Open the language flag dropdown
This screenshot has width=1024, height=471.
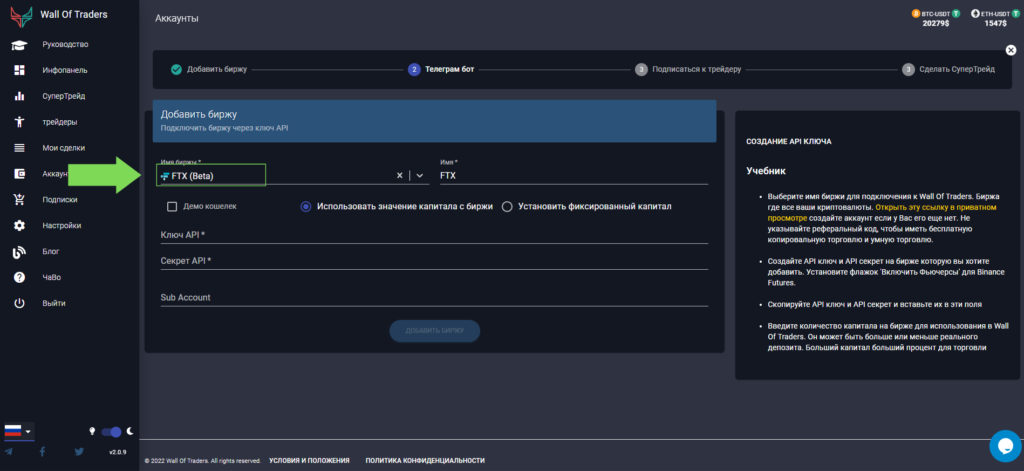pyautogui.click(x=18, y=431)
